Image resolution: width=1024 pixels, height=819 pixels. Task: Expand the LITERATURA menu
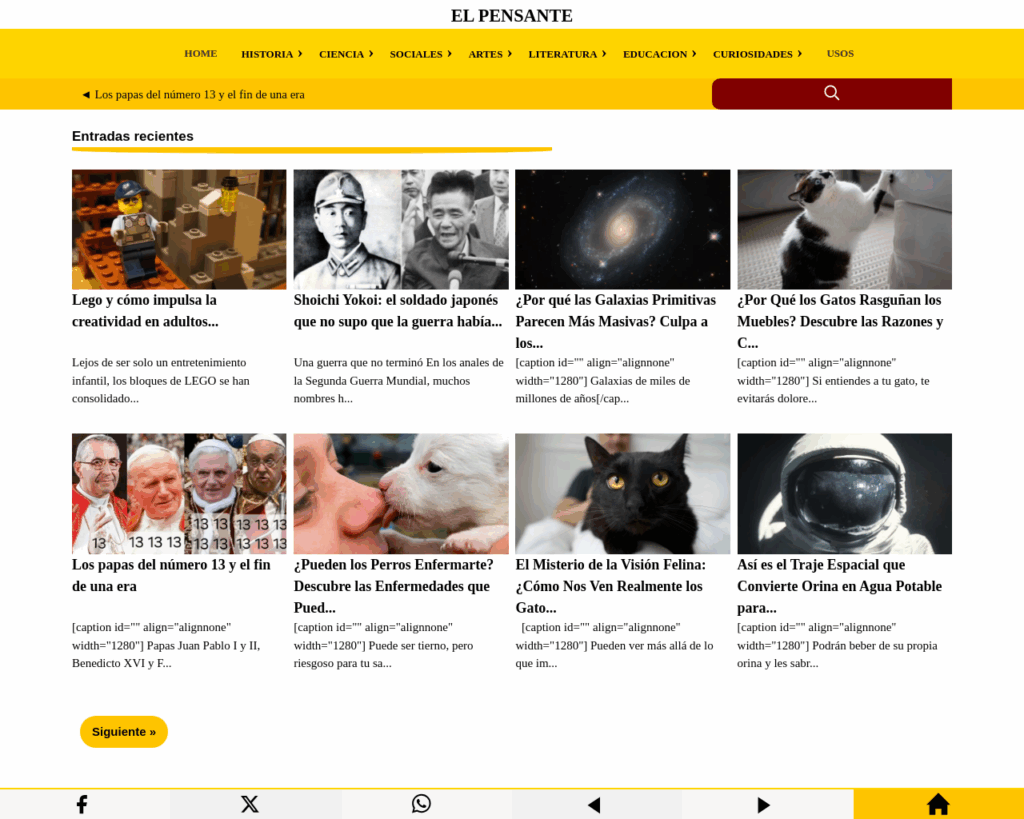(x=567, y=54)
